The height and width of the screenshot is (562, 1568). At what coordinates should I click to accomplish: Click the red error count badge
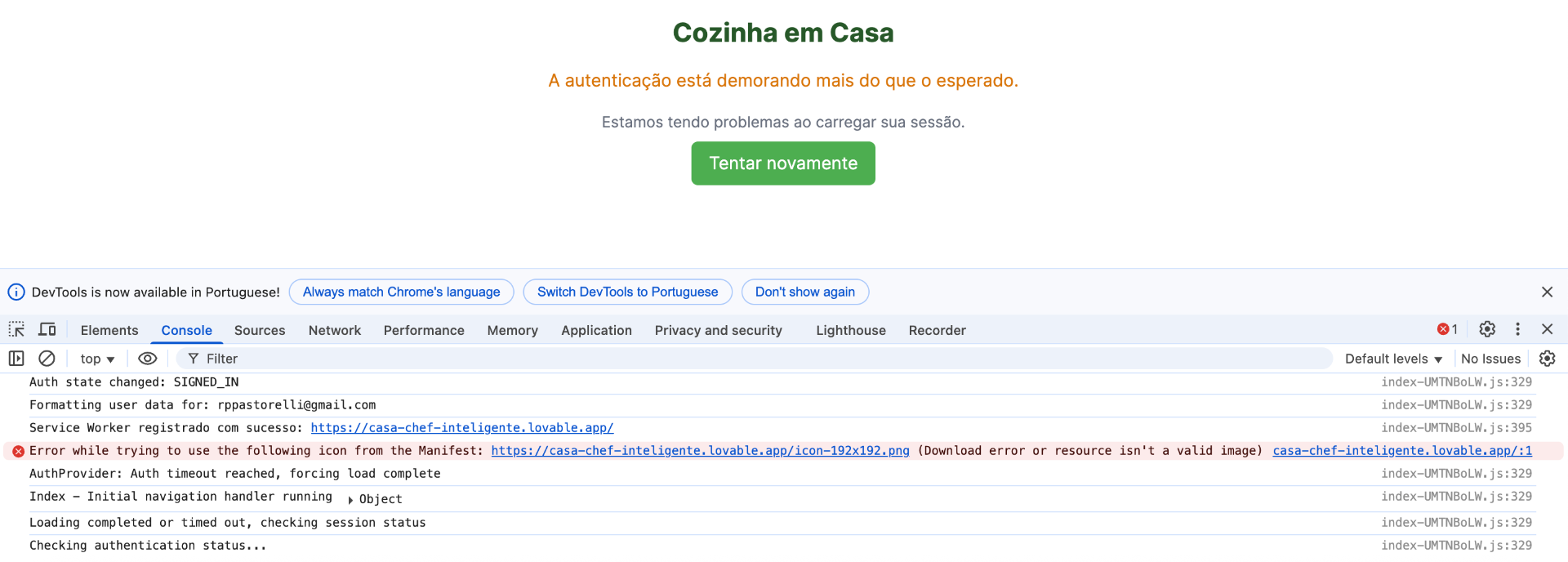tap(1447, 329)
